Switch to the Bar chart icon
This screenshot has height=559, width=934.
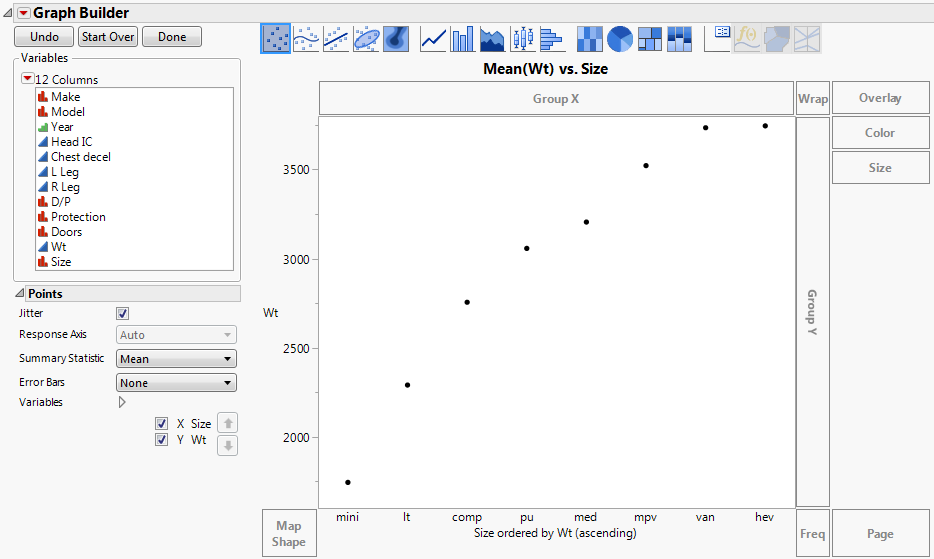pos(462,39)
